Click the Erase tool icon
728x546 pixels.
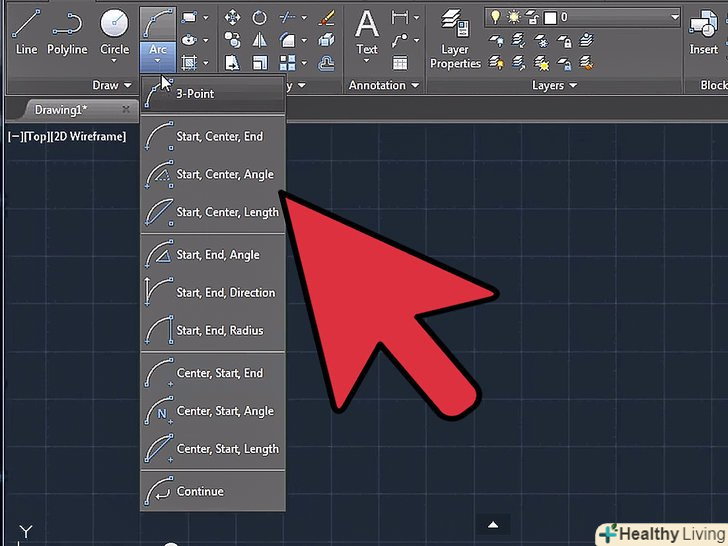327,18
